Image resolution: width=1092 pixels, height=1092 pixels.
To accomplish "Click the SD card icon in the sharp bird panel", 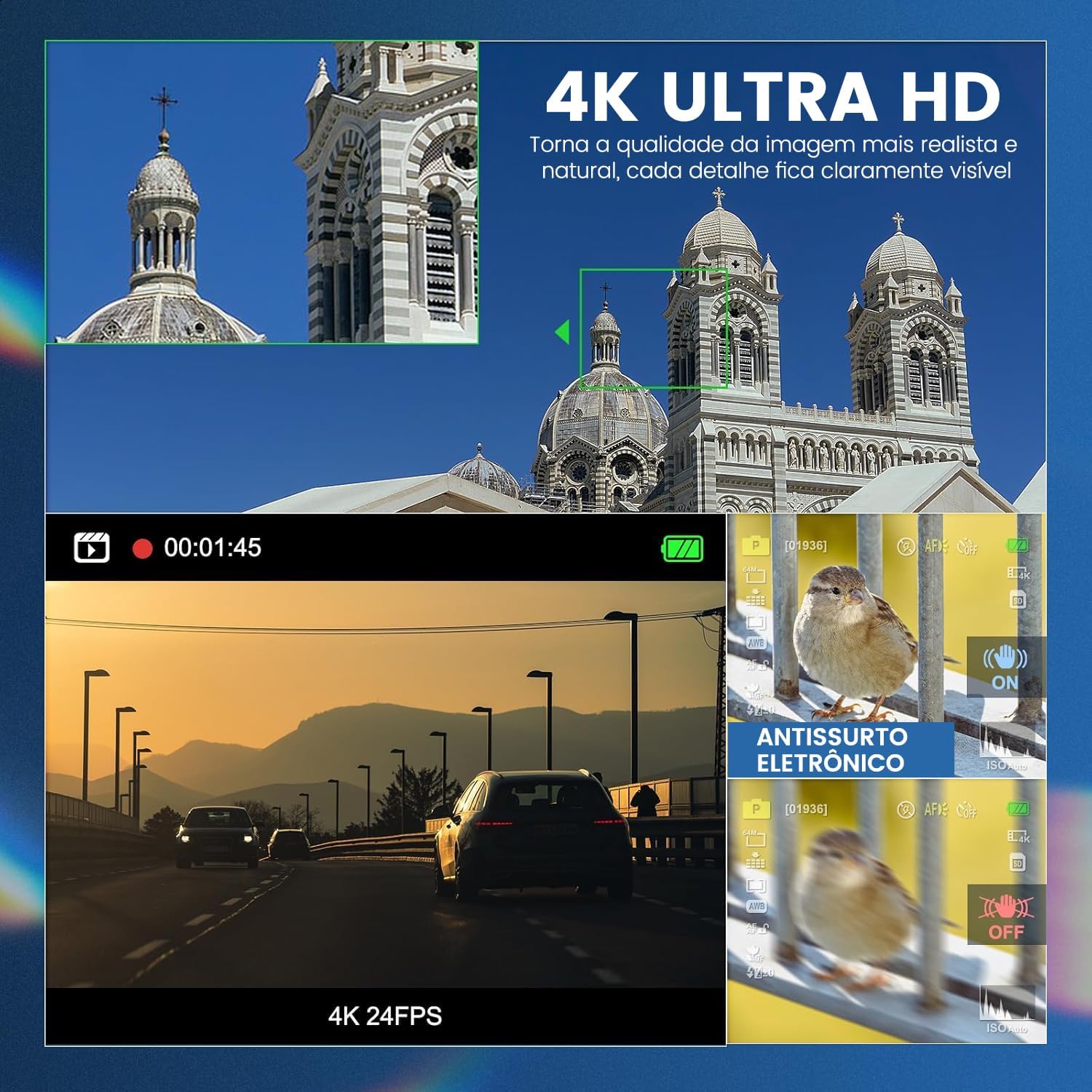I will (1018, 601).
